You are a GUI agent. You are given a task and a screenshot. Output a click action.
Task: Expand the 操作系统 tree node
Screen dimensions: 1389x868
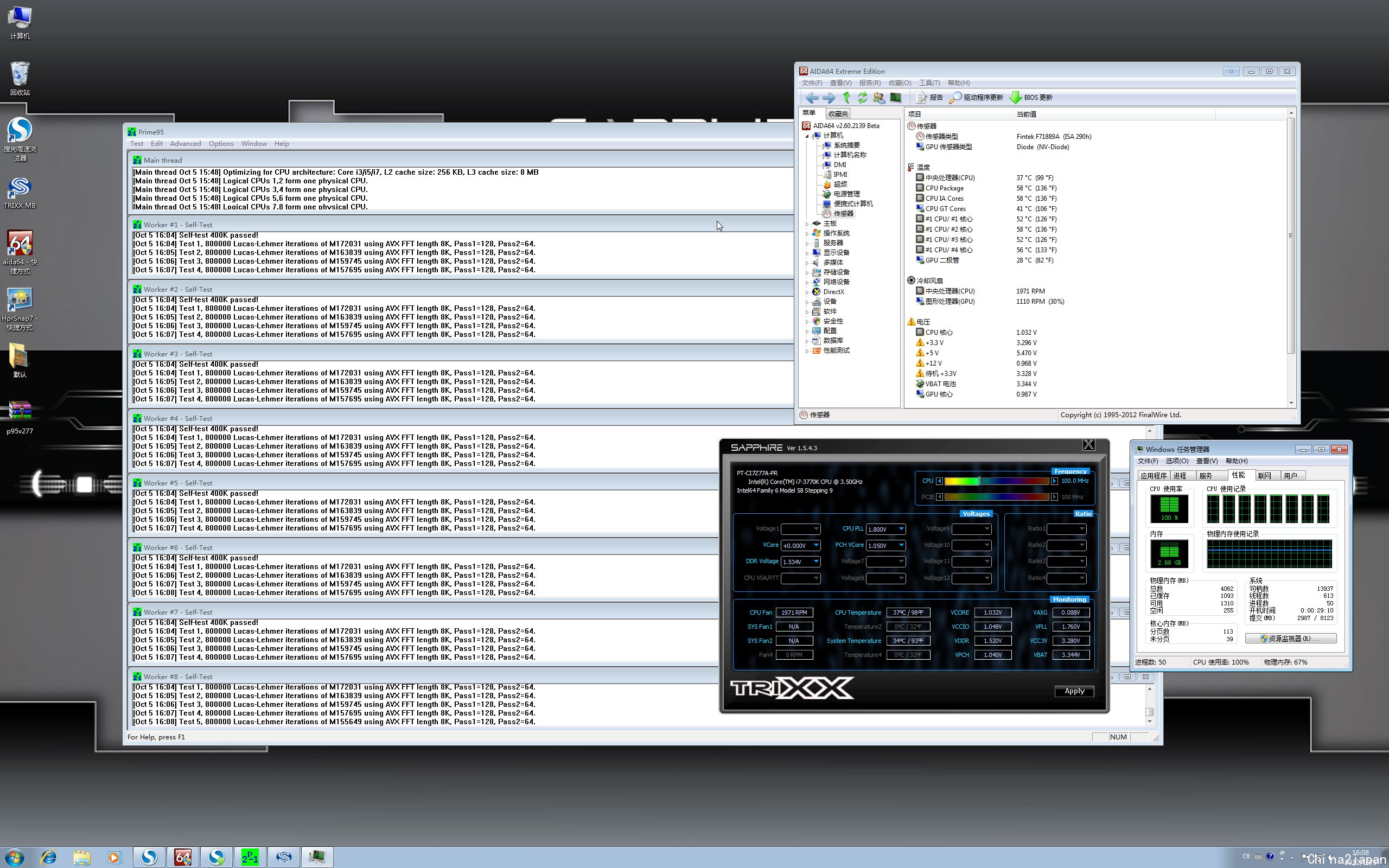coord(806,234)
